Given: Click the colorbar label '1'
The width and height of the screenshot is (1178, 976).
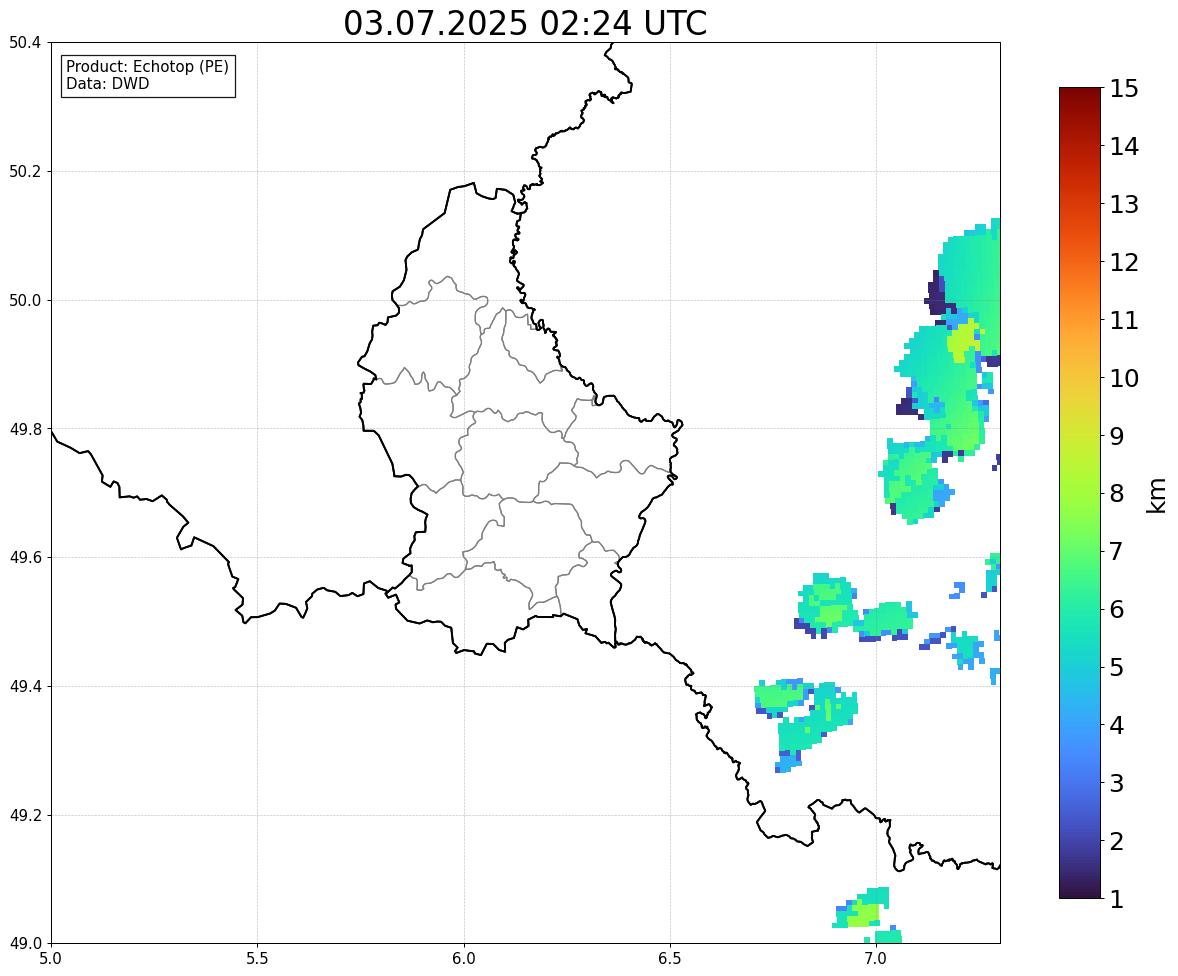Looking at the screenshot, I should [1117, 899].
